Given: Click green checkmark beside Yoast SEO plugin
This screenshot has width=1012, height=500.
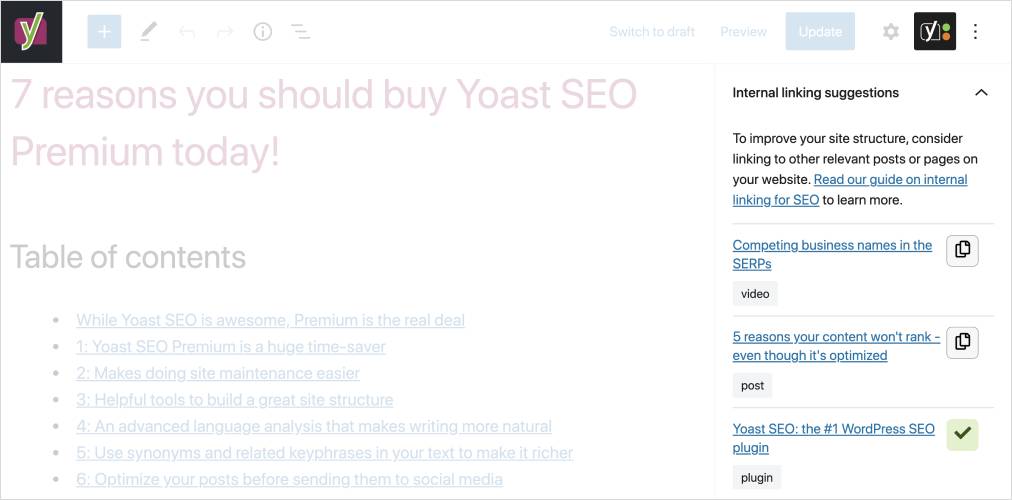Looking at the screenshot, I should 962,434.
